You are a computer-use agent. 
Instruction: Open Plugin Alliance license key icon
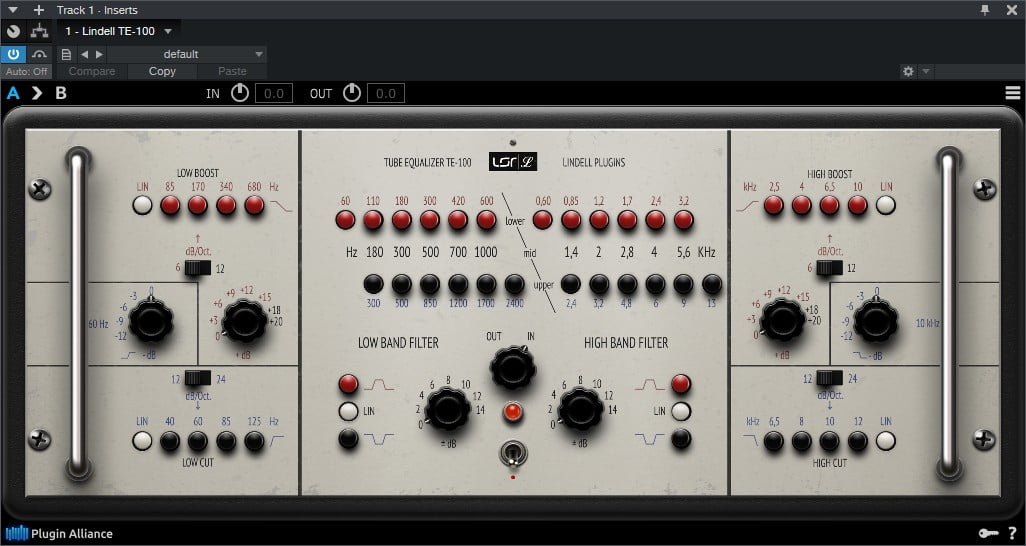[988, 534]
